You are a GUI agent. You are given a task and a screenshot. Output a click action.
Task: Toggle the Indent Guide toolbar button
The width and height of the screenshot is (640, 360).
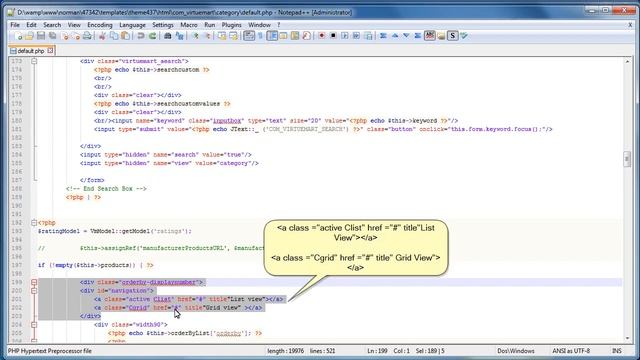(x=272, y=36)
